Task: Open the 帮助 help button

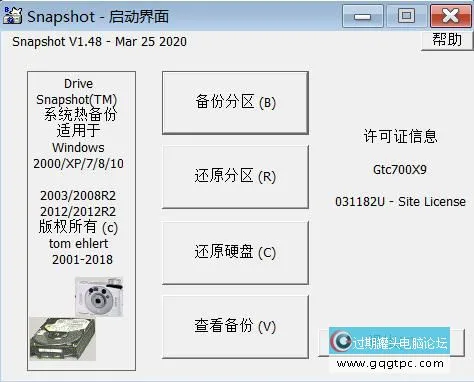Action: coord(447,40)
